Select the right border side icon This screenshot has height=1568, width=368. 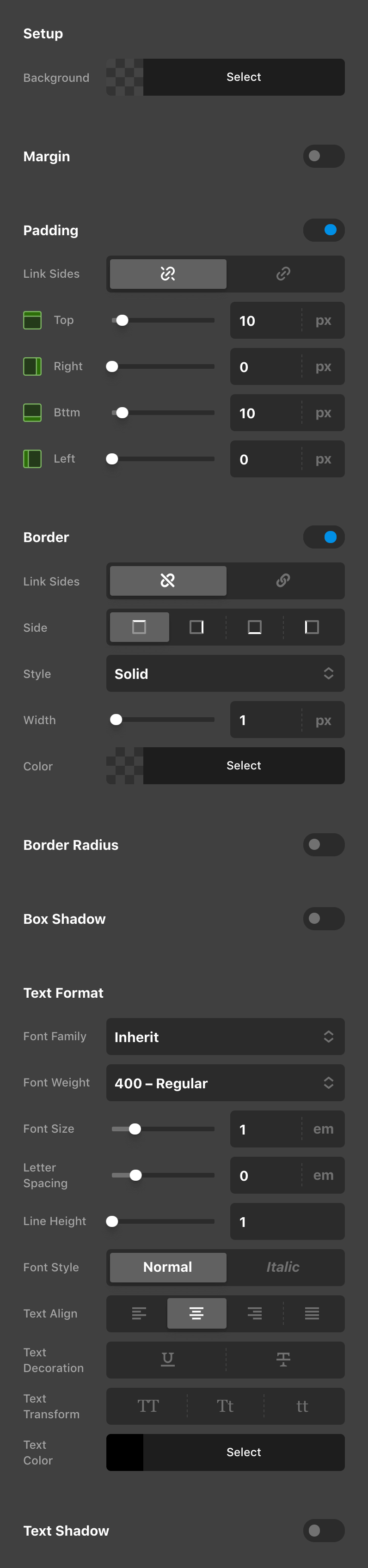pyautogui.click(x=196, y=627)
